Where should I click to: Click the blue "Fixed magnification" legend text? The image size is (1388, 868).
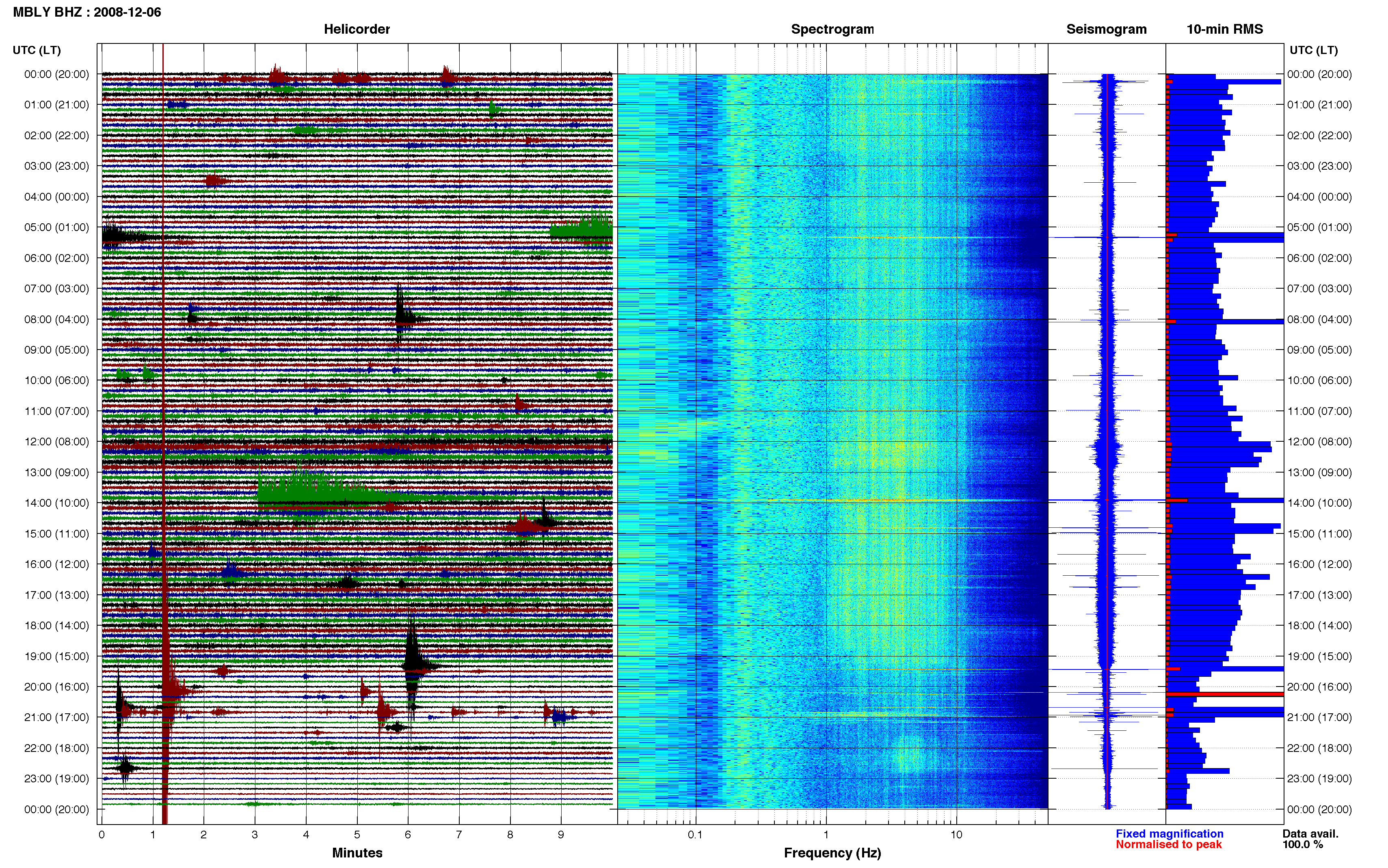[x=1169, y=833]
